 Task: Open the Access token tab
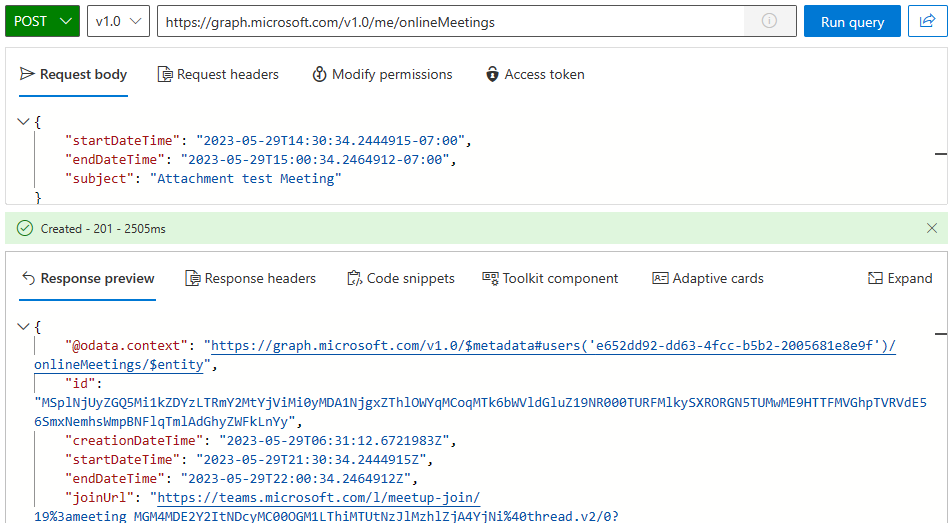[x=535, y=75]
